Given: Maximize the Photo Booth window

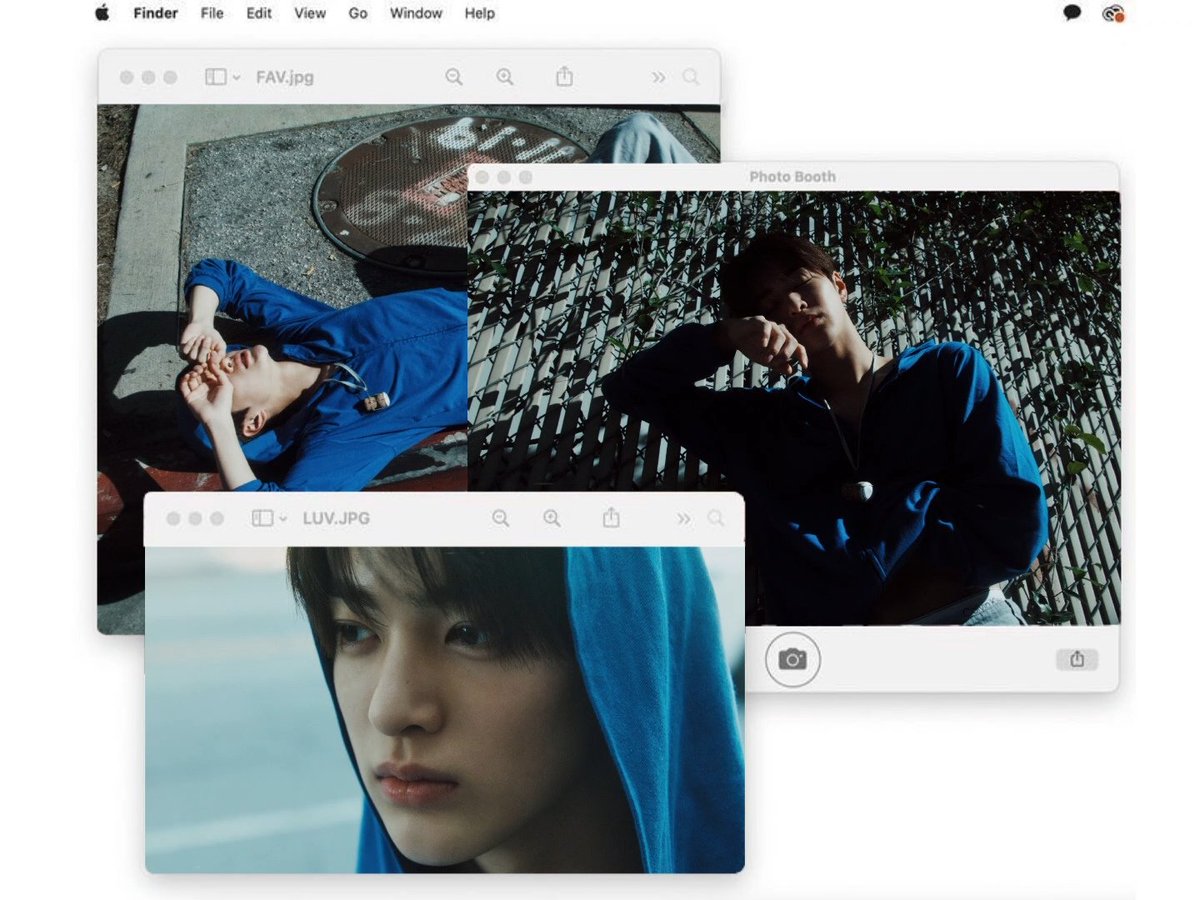Looking at the screenshot, I should click(526, 177).
